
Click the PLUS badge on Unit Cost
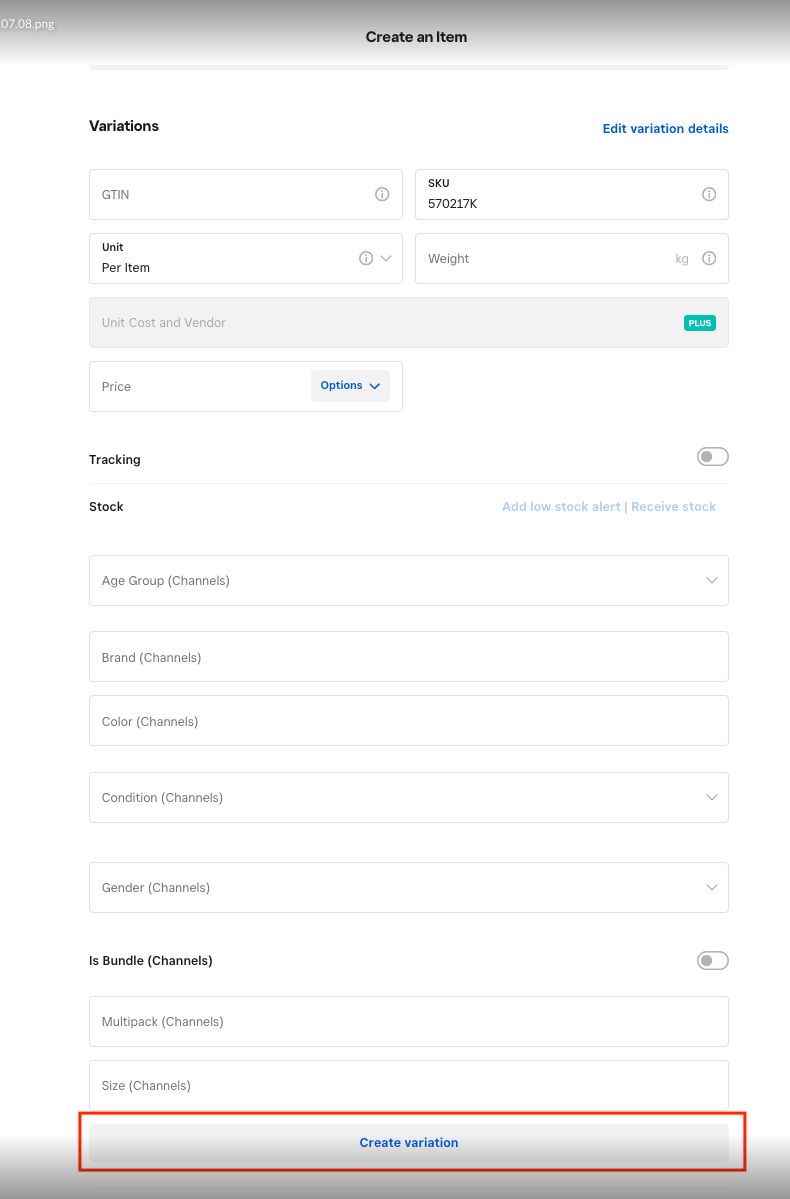coord(700,323)
